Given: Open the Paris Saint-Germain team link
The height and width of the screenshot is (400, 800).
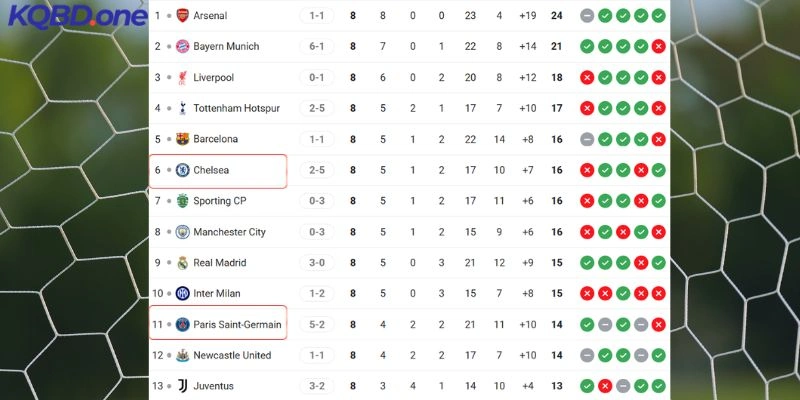Looking at the screenshot, I should click(x=238, y=325).
